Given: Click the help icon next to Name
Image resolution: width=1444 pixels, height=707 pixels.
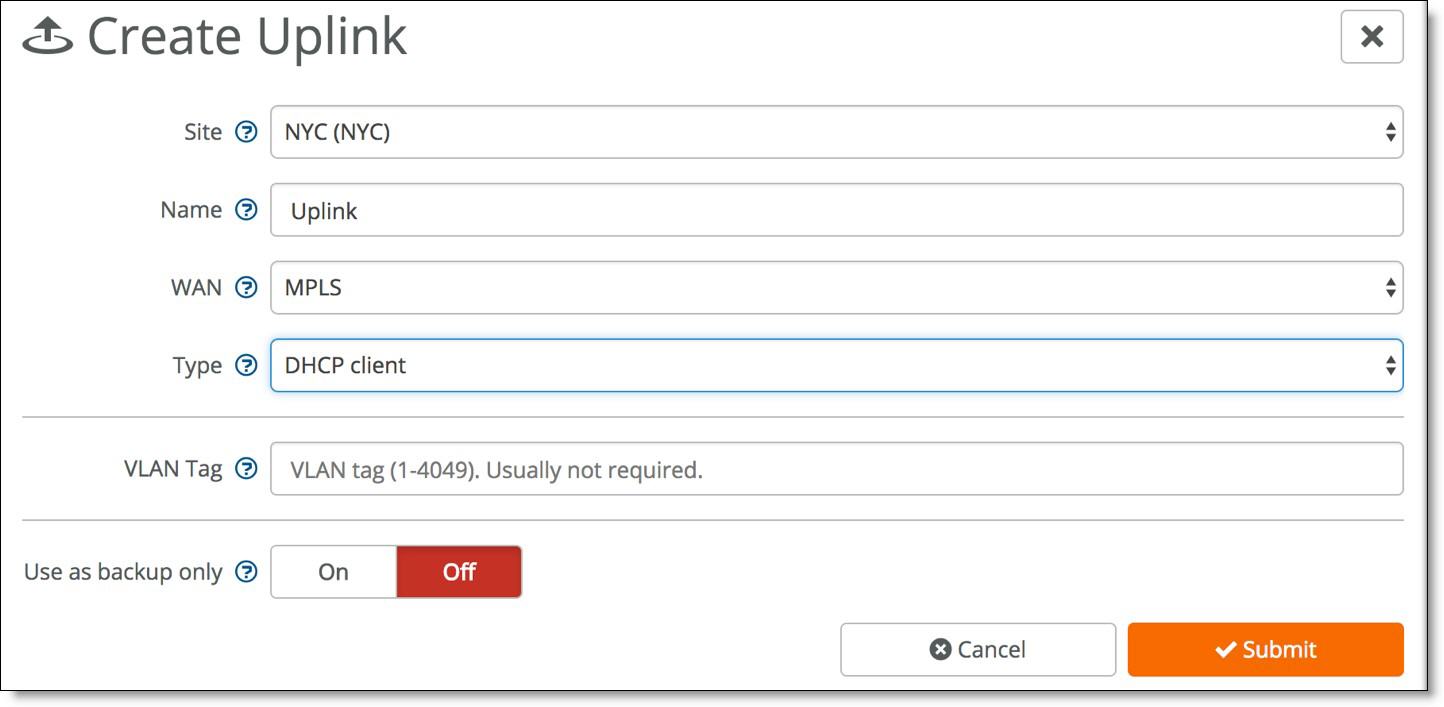Looking at the screenshot, I should [246, 210].
